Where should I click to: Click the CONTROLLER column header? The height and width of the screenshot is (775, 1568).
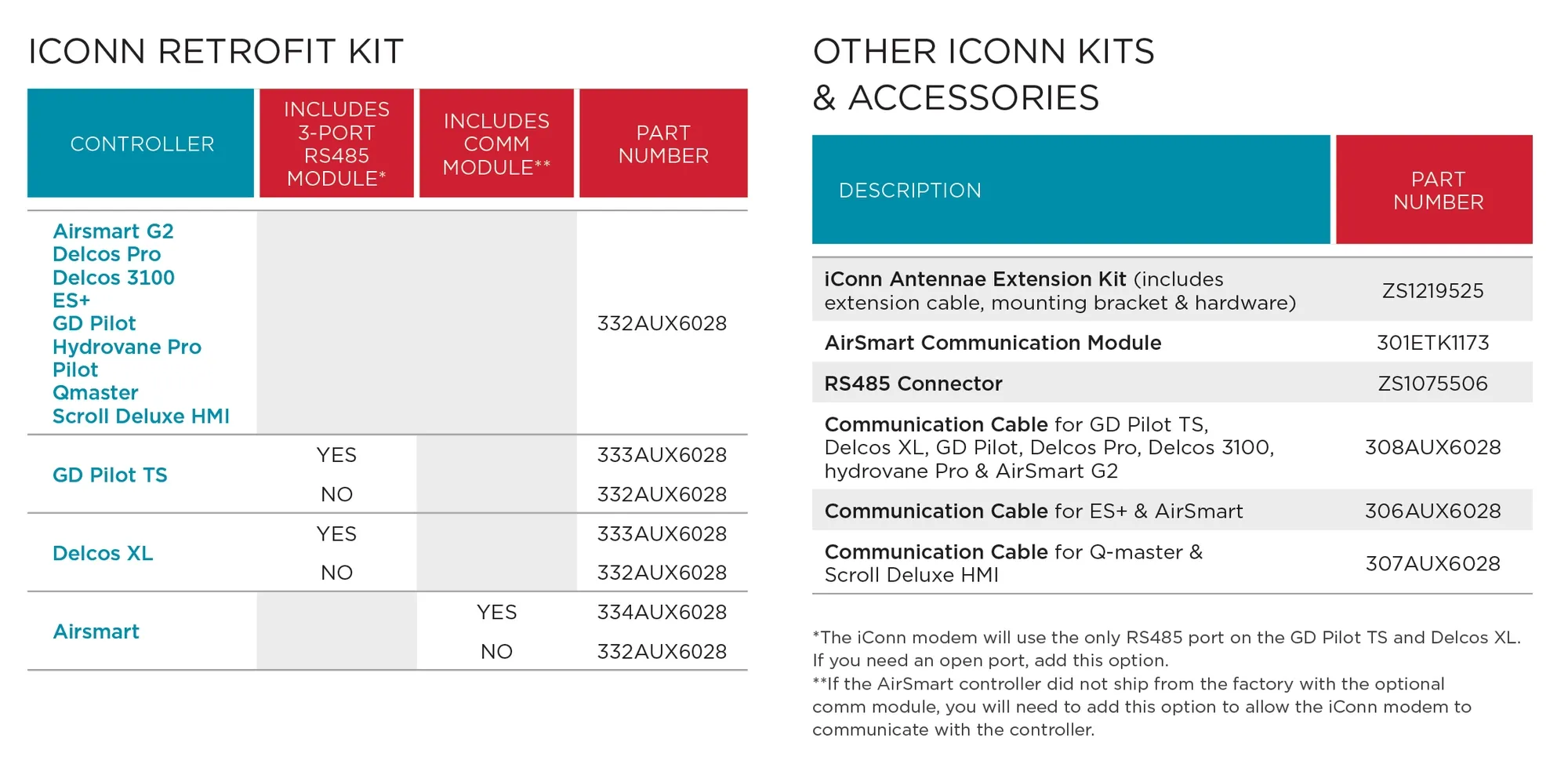(142, 144)
